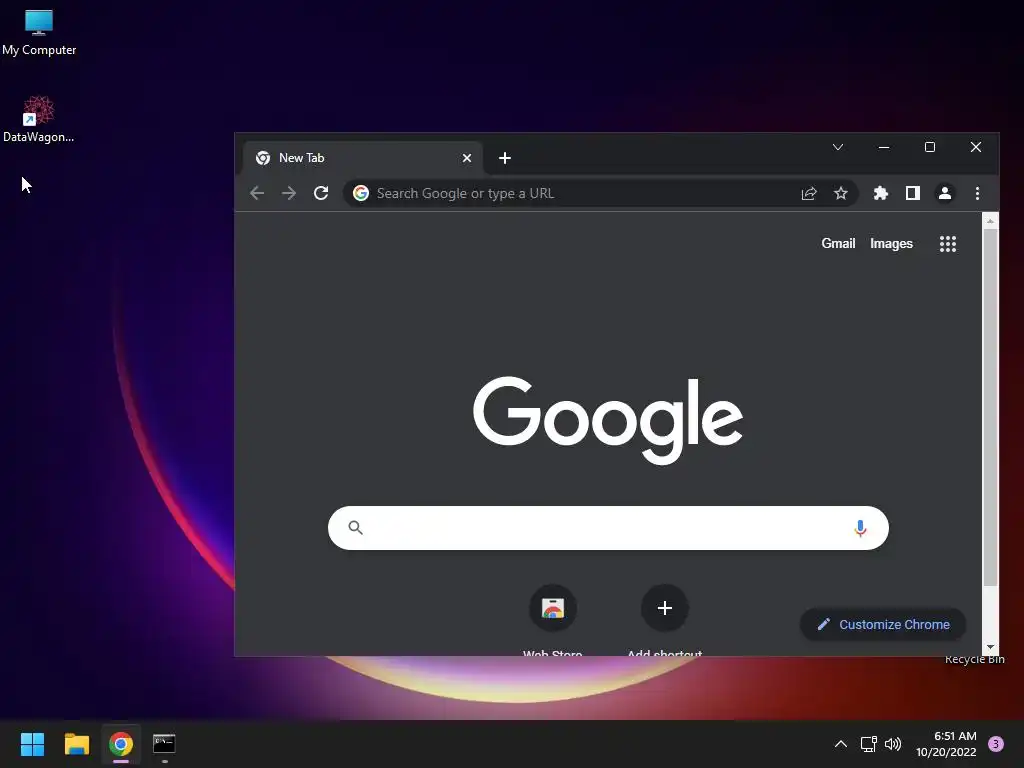Select the Recycle Bin desktop label
Viewport: 1024px width, 768px height.
[974, 660]
